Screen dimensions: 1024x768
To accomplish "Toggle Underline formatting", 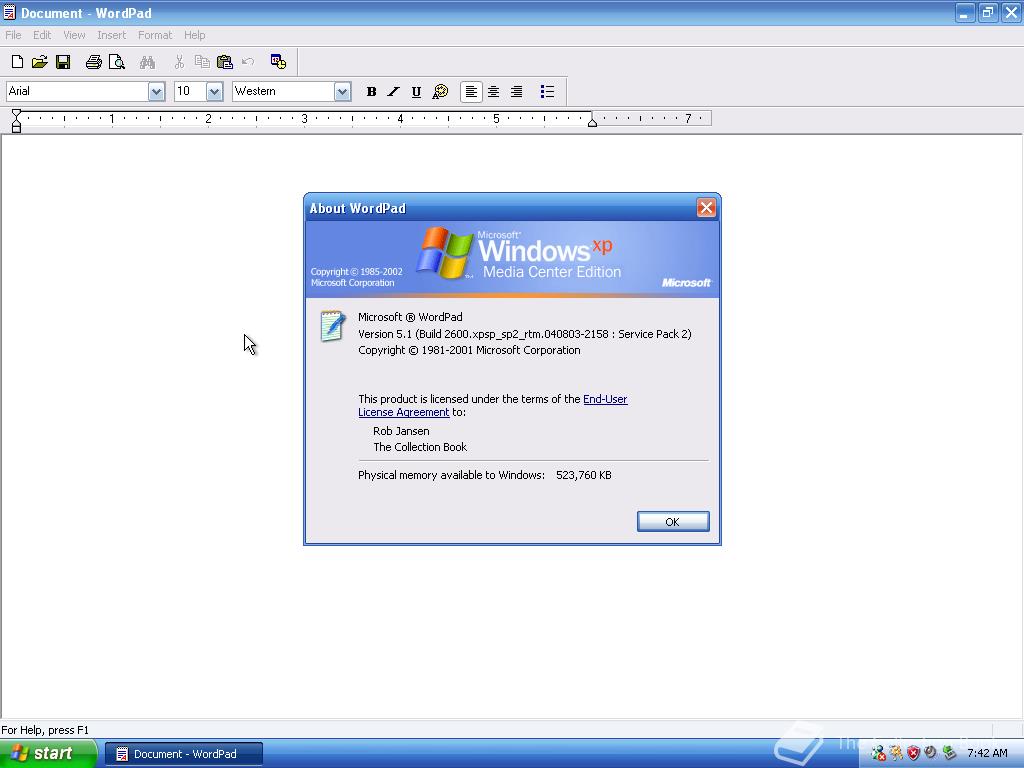I will point(416,91).
